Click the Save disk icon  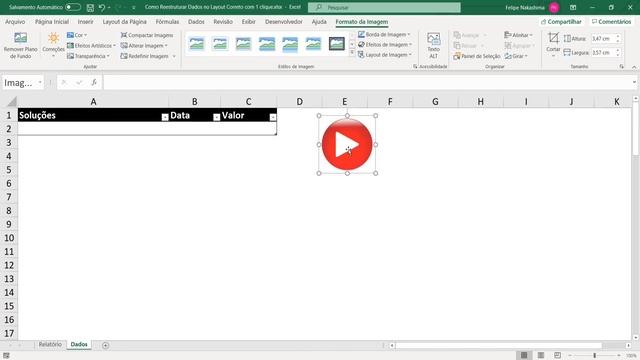[x=90, y=7]
